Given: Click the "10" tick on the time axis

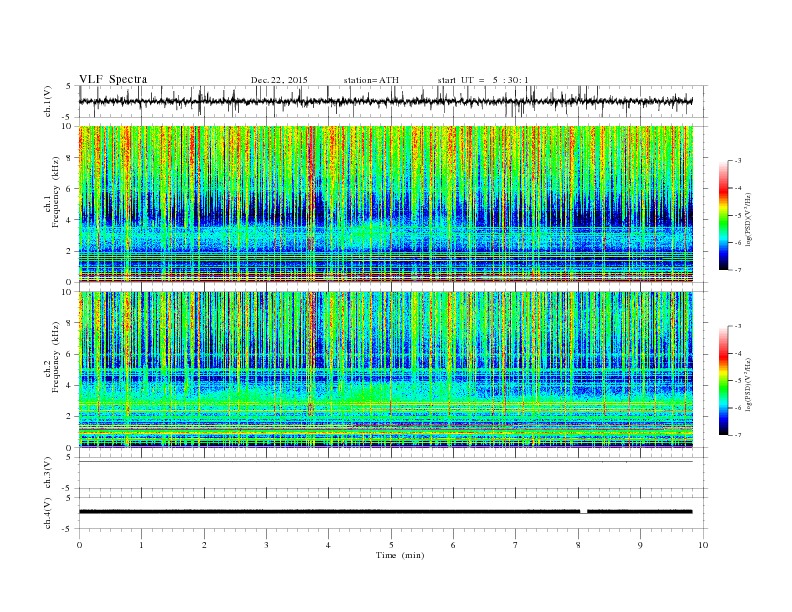Looking at the screenshot, I should 703,545.
